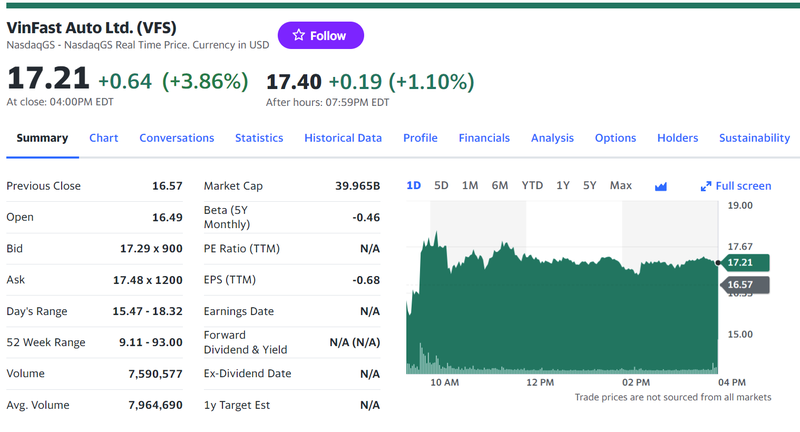Screen dimensions: 800x432
Task: View the Holders tab
Action: pos(677,138)
